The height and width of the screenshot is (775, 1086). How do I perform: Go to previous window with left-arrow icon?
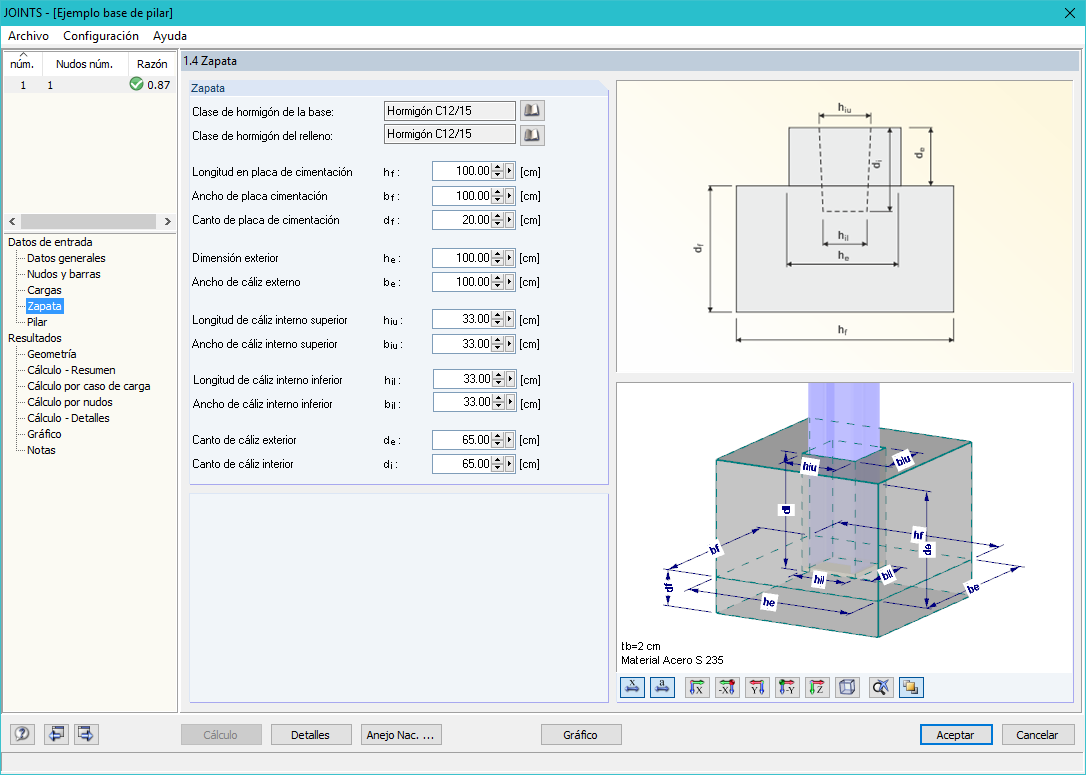(56, 733)
